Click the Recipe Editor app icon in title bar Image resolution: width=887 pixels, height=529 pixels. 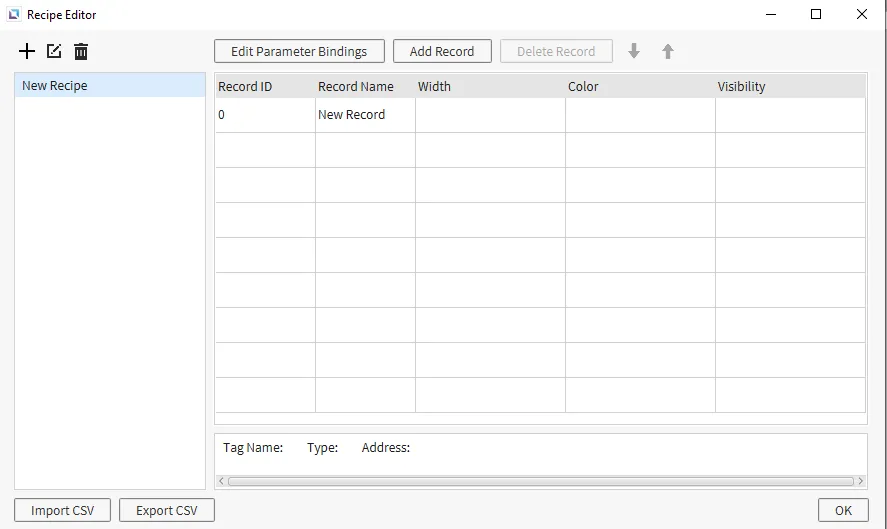[14, 15]
